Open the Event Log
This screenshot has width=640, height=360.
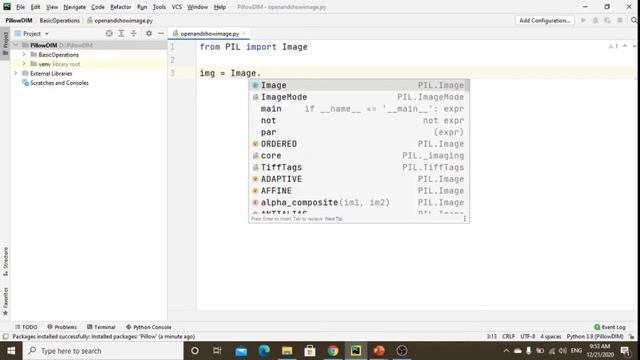coord(610,327)
